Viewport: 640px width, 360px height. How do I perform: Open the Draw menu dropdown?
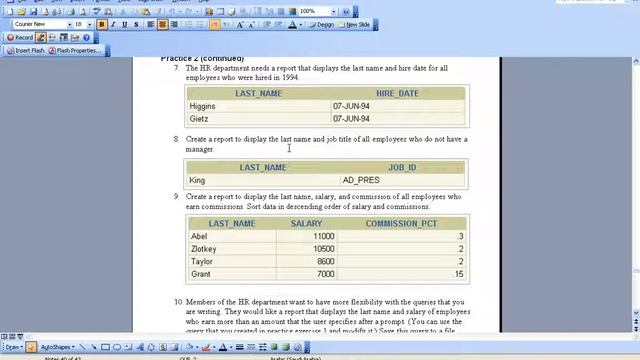[x=13, y=347]
